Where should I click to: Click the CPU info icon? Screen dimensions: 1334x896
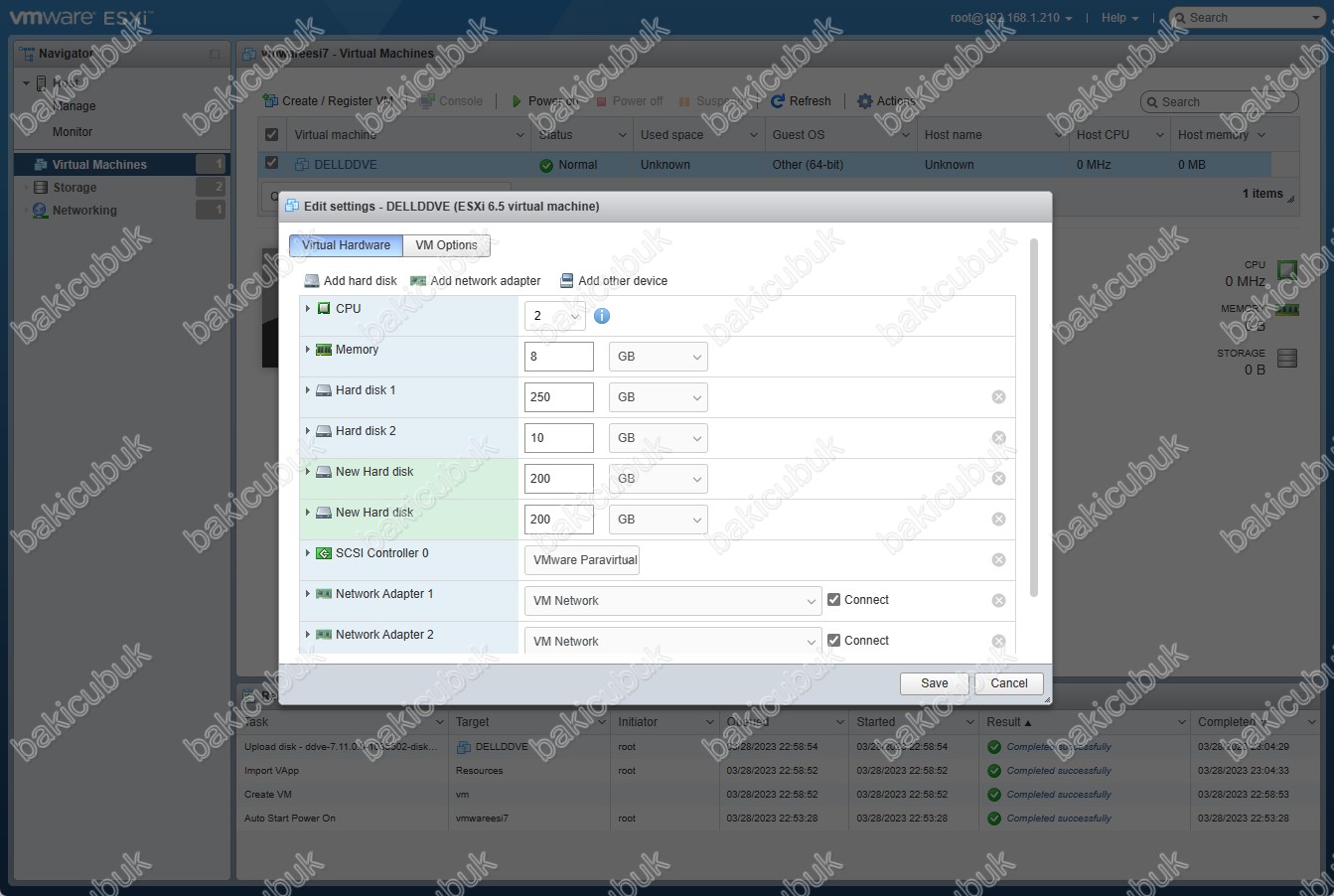point(601,316)
